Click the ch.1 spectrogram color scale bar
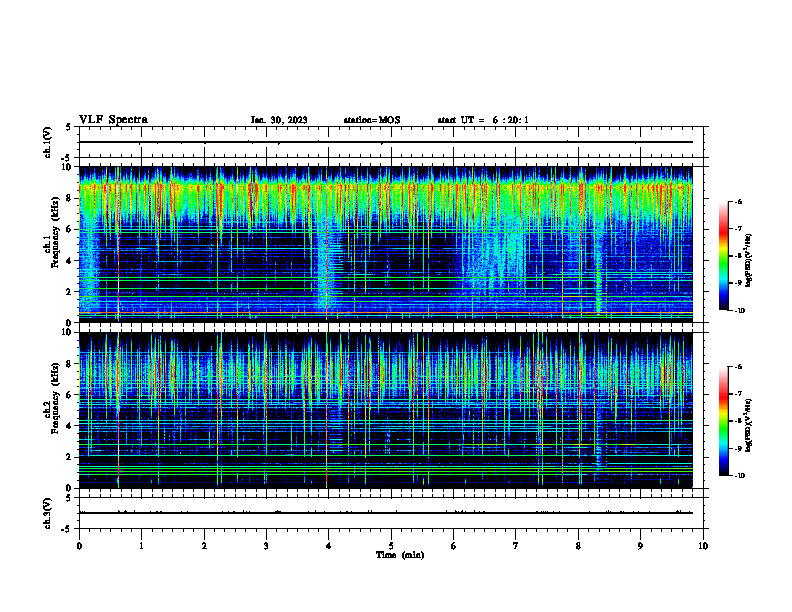The width and height of the screenshot is (792, 612). click(724, 256)
